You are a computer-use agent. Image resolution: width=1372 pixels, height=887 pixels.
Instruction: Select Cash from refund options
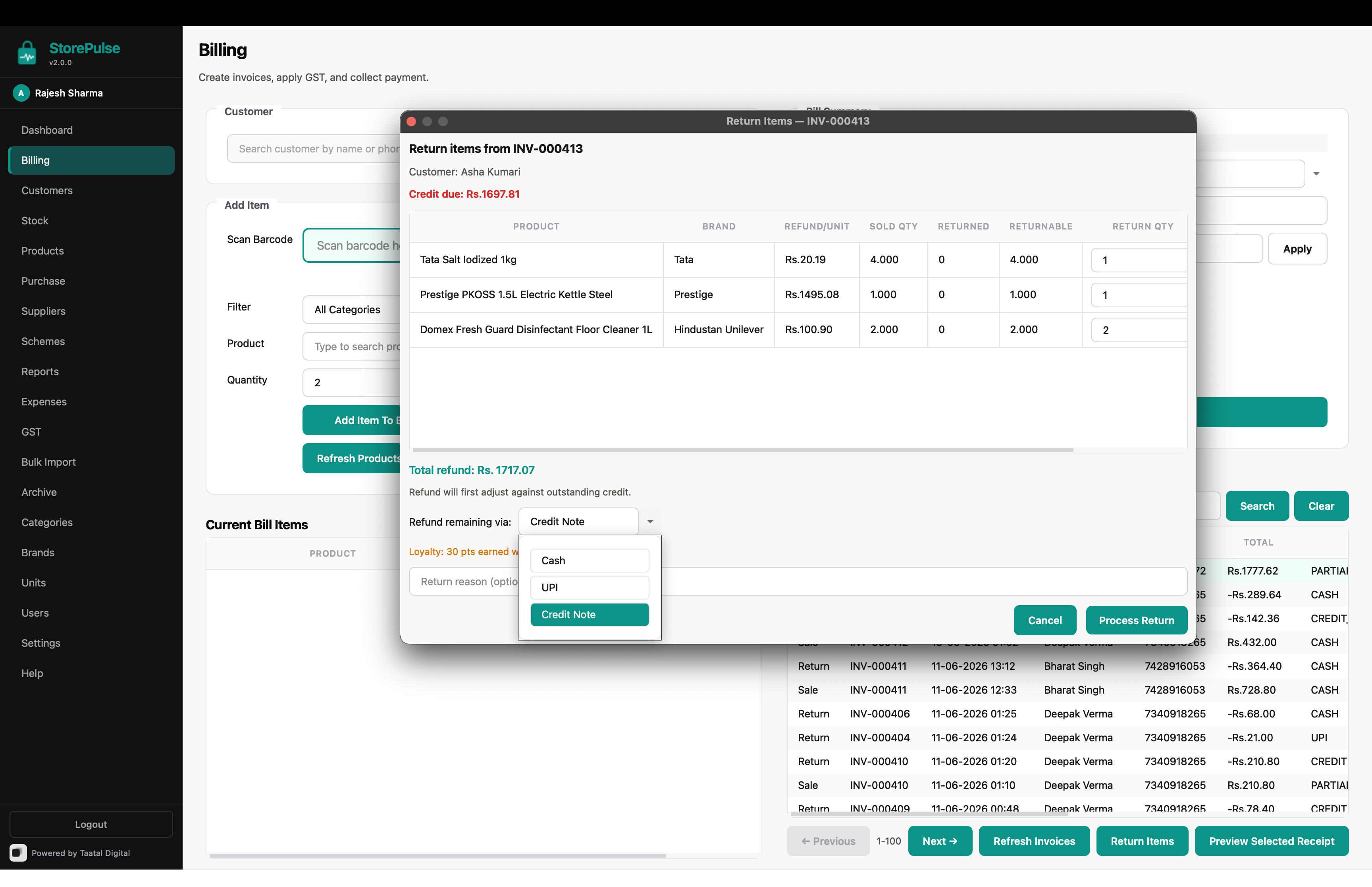590,560
